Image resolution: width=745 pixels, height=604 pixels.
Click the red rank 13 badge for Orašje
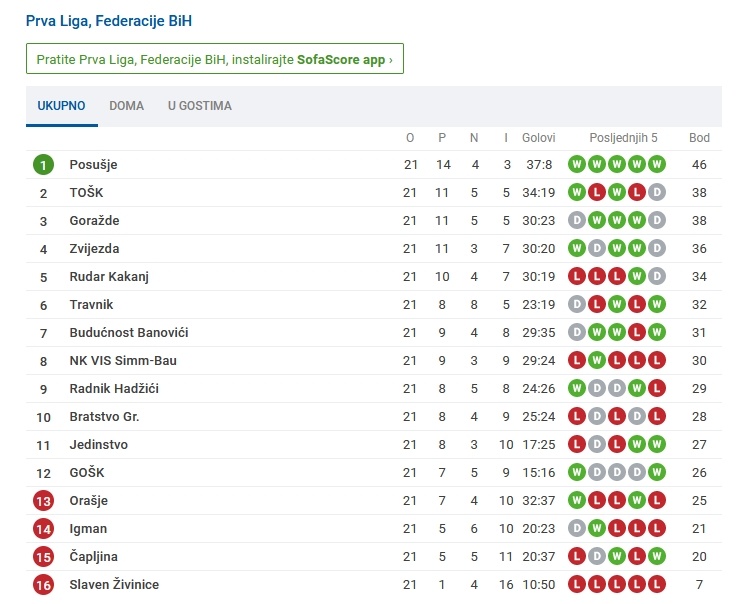43,501
